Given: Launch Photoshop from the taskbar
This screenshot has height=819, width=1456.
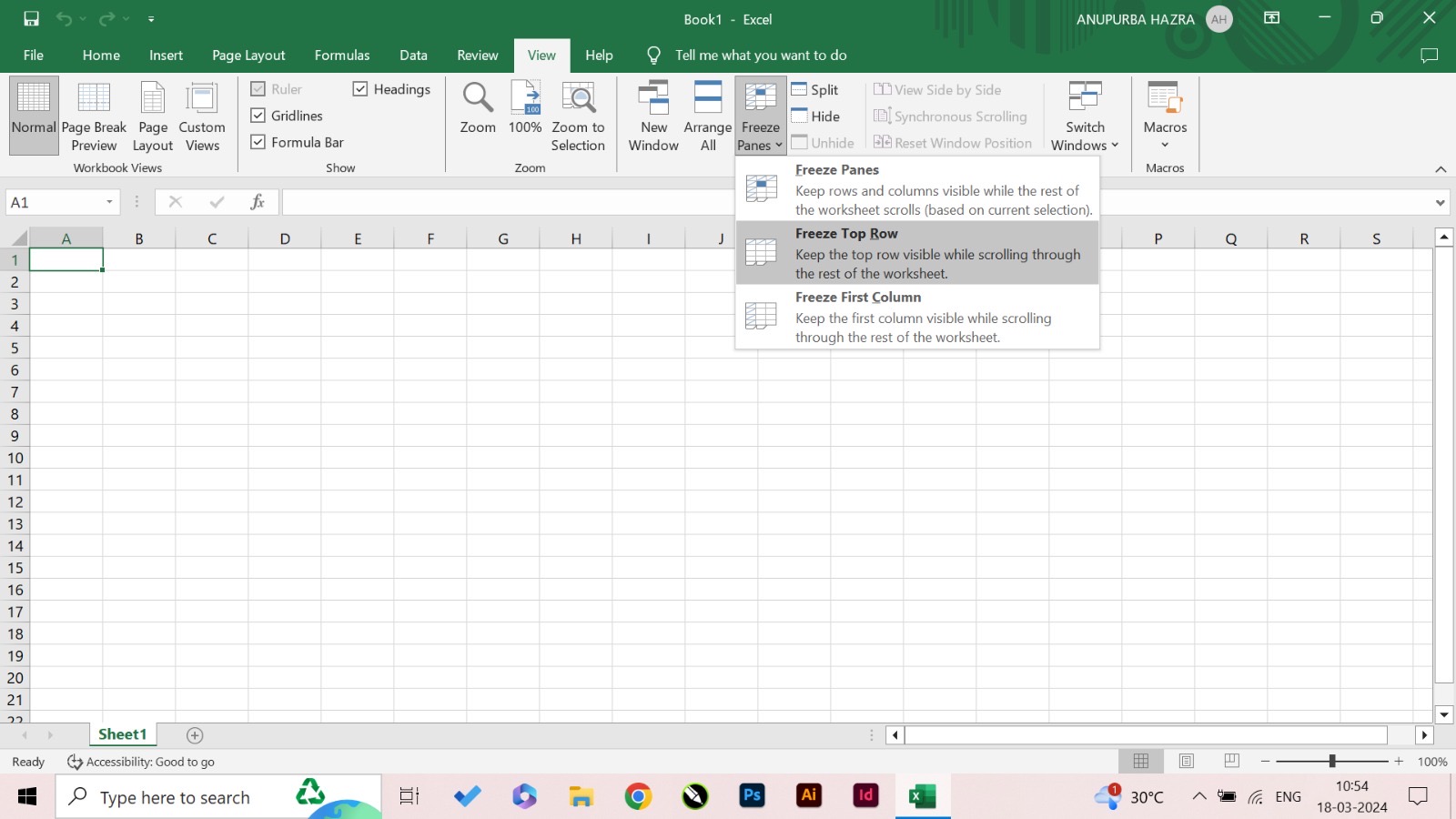Looking at the screenshot, I should (752, 796).
